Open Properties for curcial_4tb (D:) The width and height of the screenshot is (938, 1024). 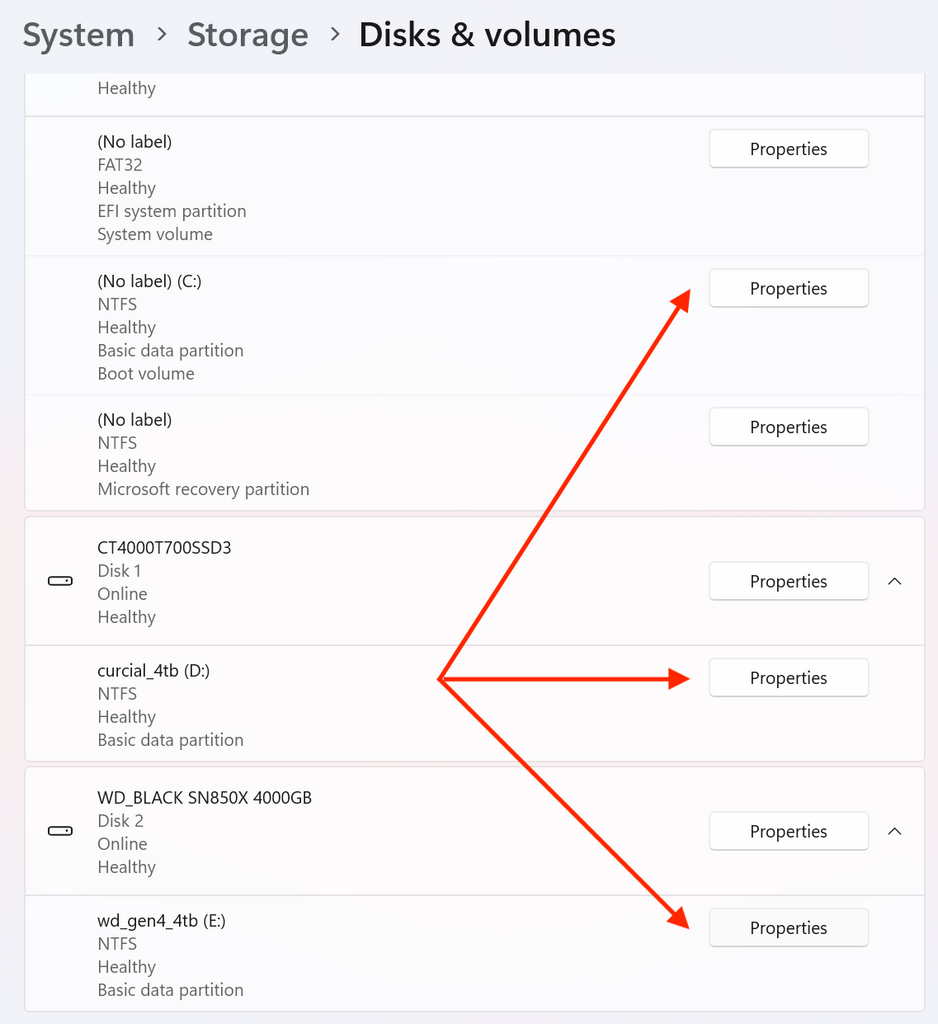788,677
